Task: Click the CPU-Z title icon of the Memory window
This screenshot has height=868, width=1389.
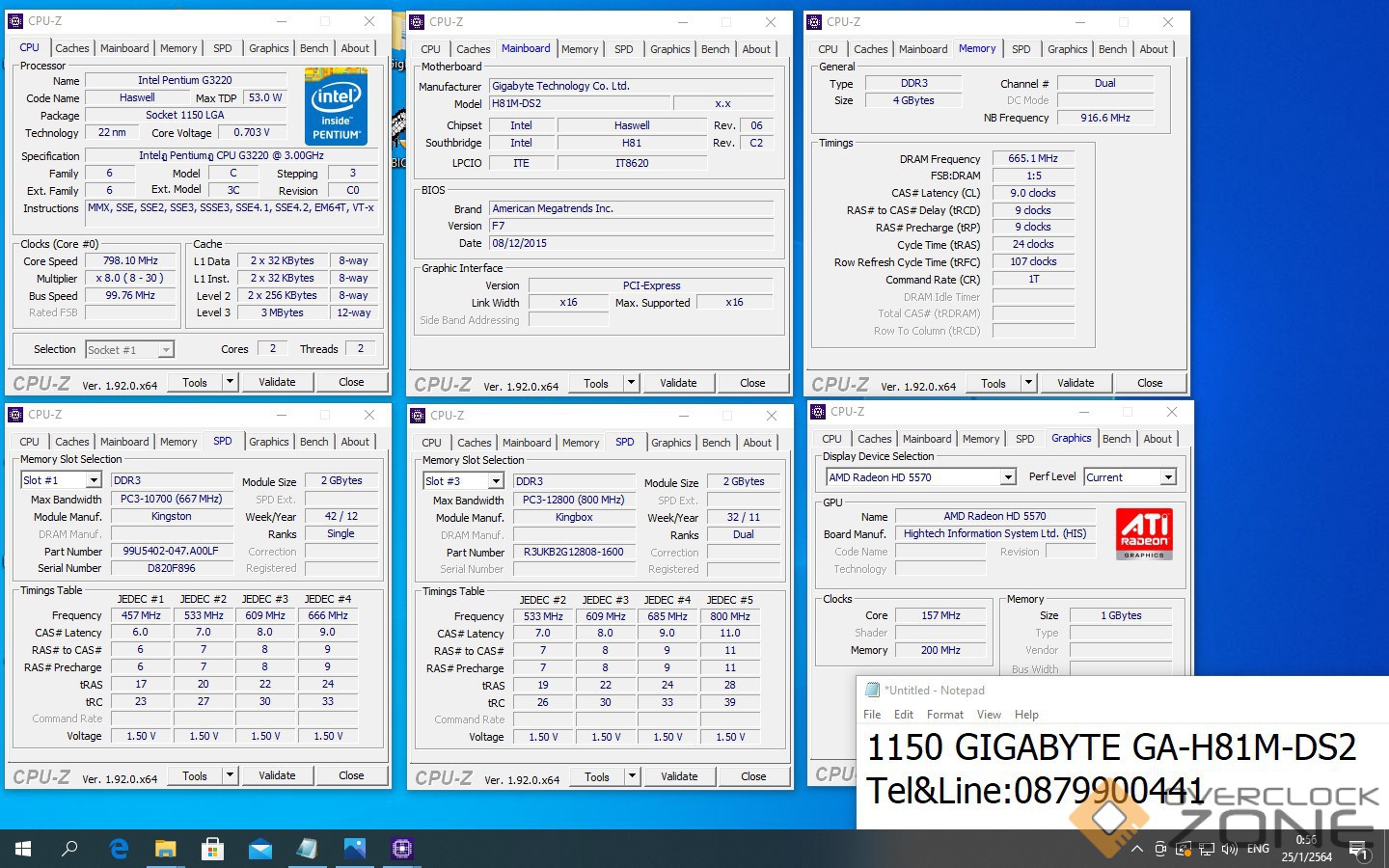Action: coord(815,22)
